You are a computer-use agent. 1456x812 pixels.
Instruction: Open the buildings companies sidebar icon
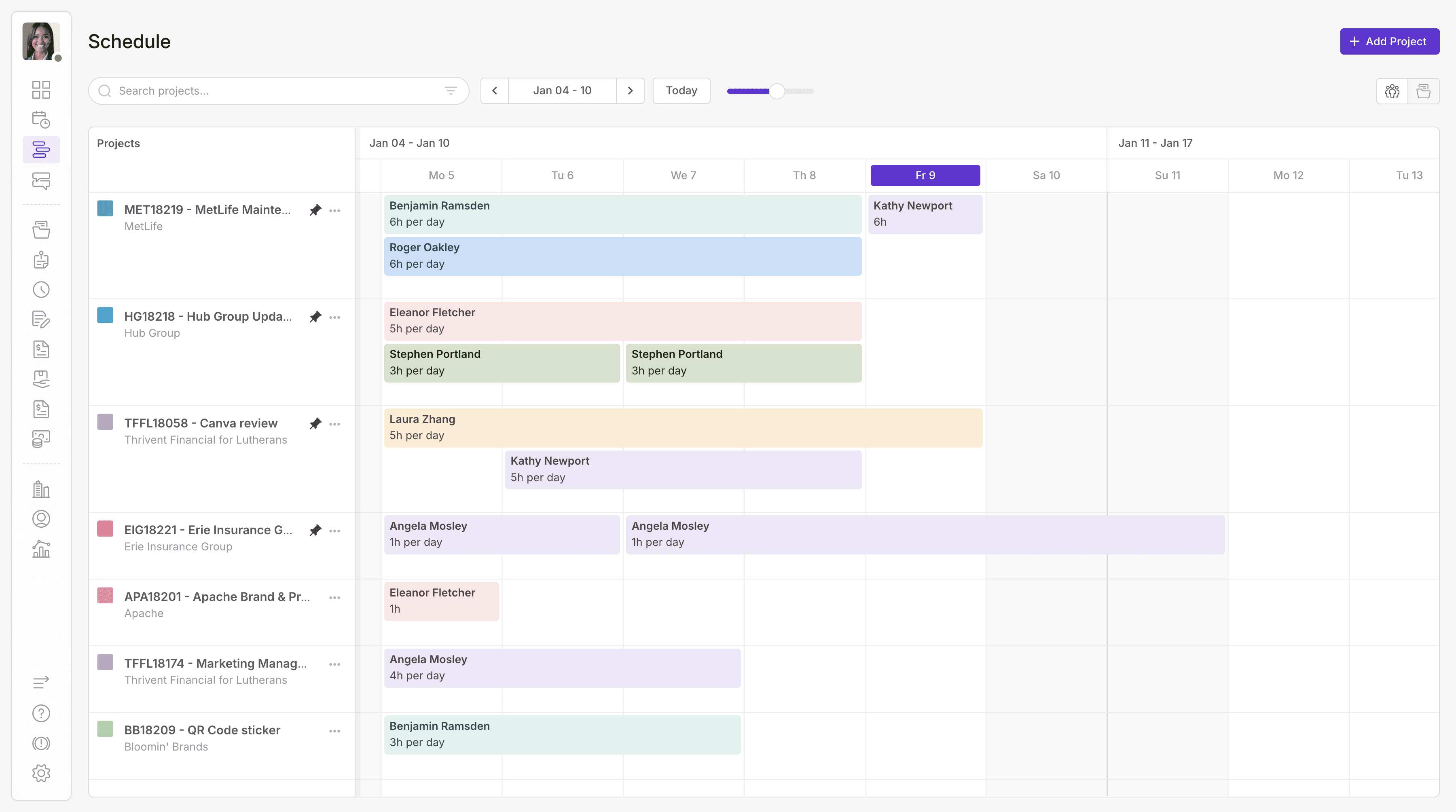point(41,489)
